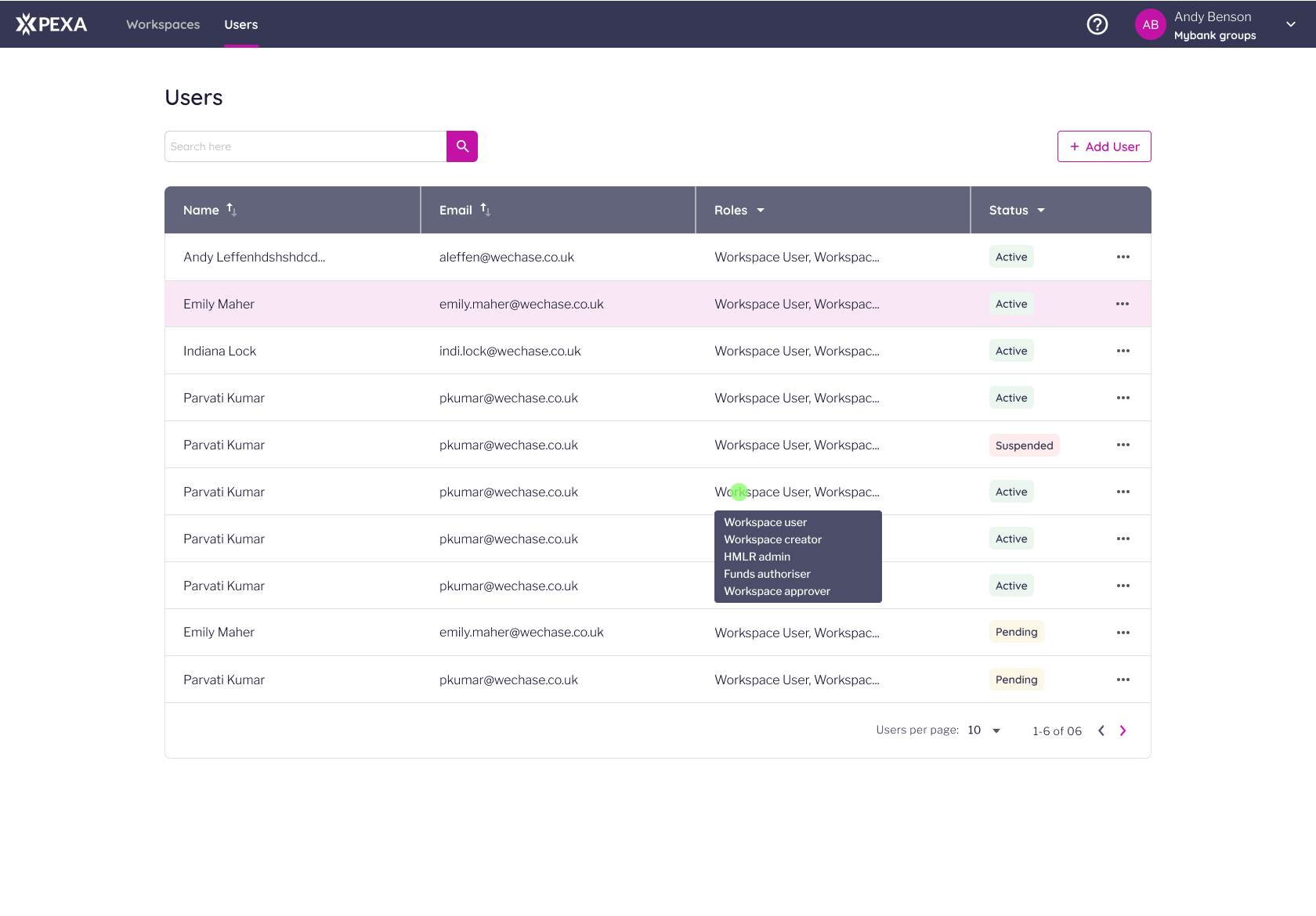This screenshot has width=1316, height=916.
Task: Sort users by Name column arrows
Action: click(232, 210)
